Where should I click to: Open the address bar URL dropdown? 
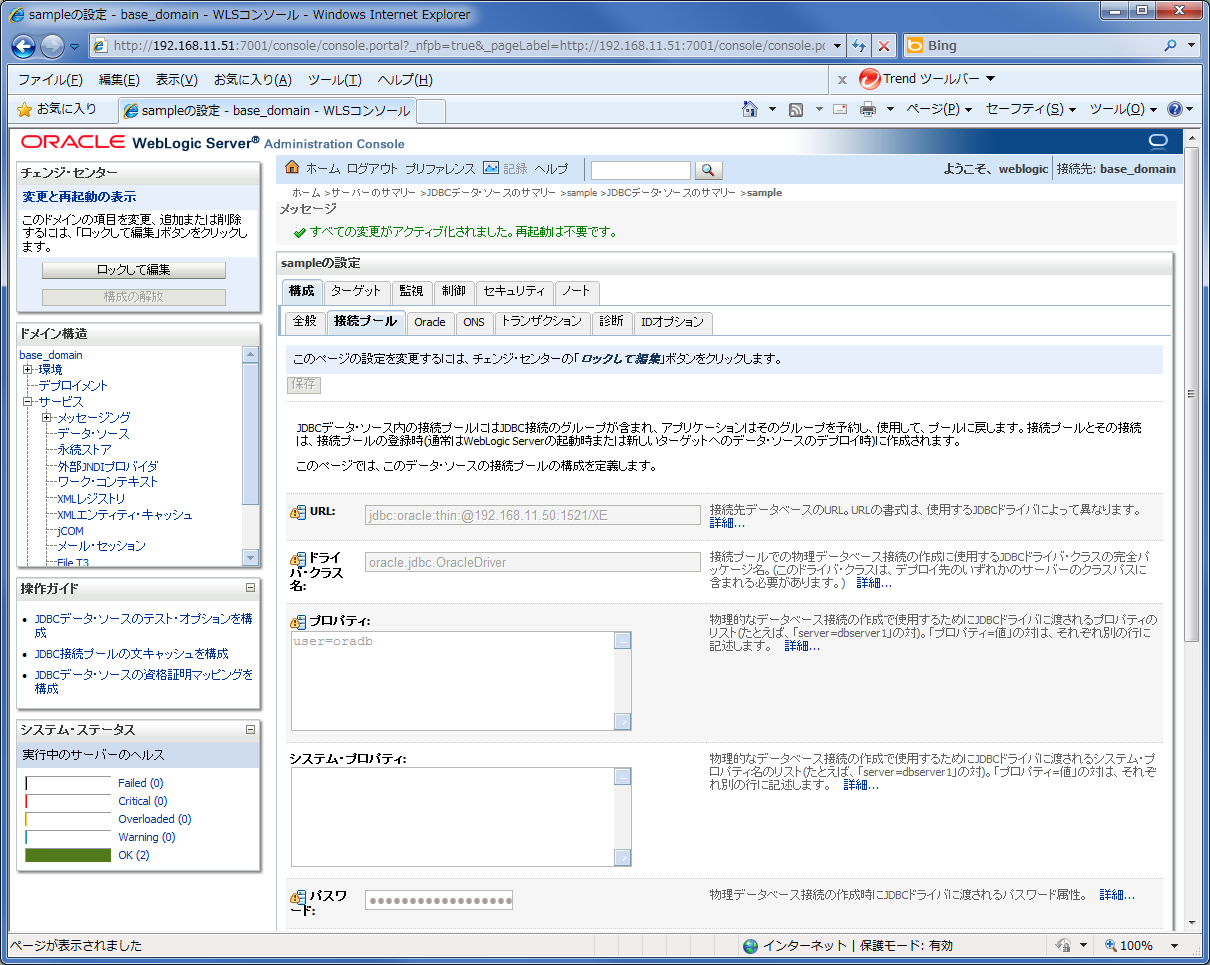[x=836, y=46]
